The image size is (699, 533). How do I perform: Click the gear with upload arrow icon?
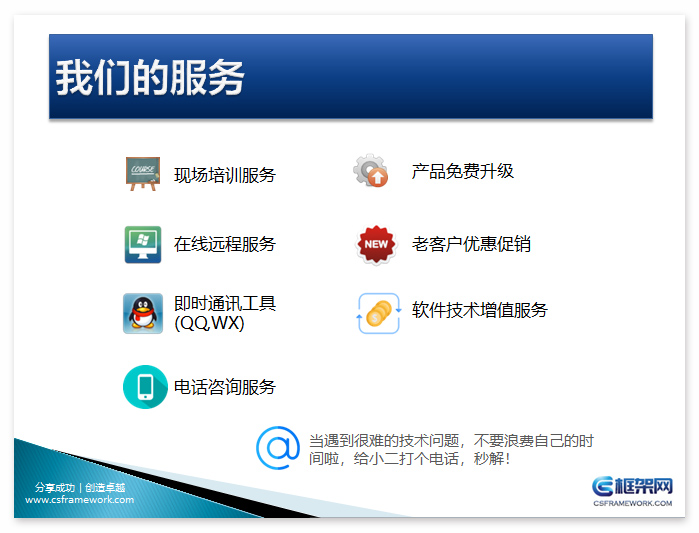370,172
